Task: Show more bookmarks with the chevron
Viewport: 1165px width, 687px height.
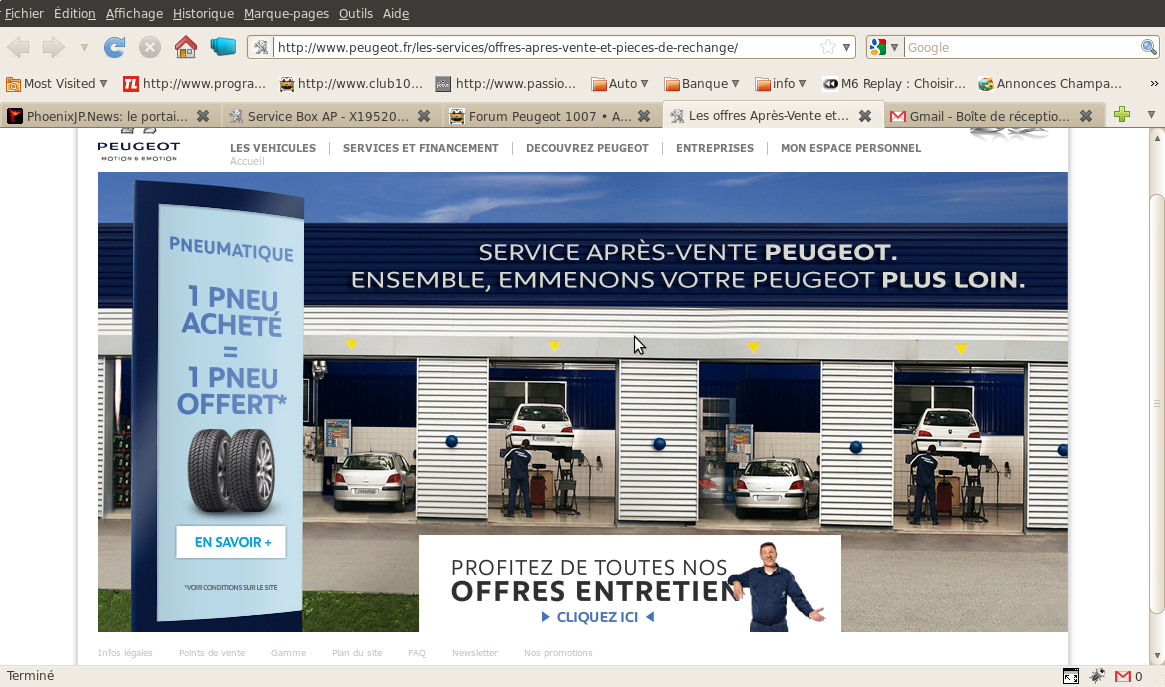Action: click(x=1154, y=84)
